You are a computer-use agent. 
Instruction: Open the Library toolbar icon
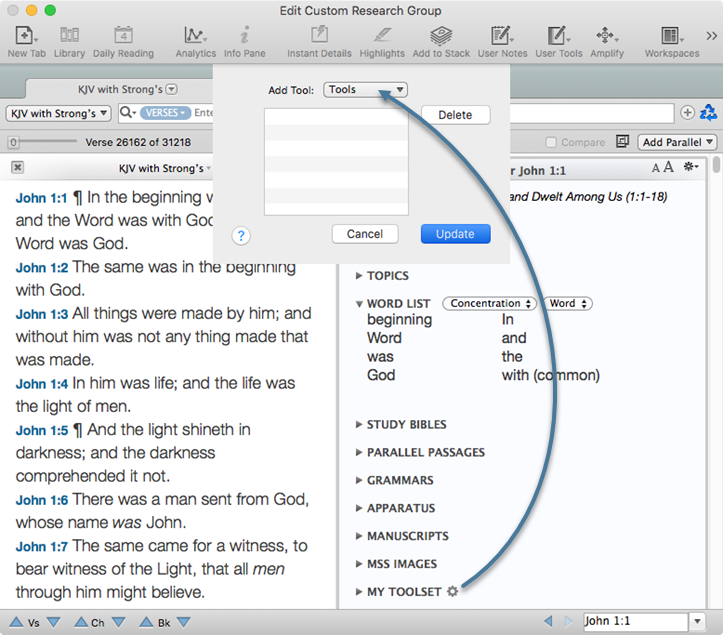[x=69, y=36]
